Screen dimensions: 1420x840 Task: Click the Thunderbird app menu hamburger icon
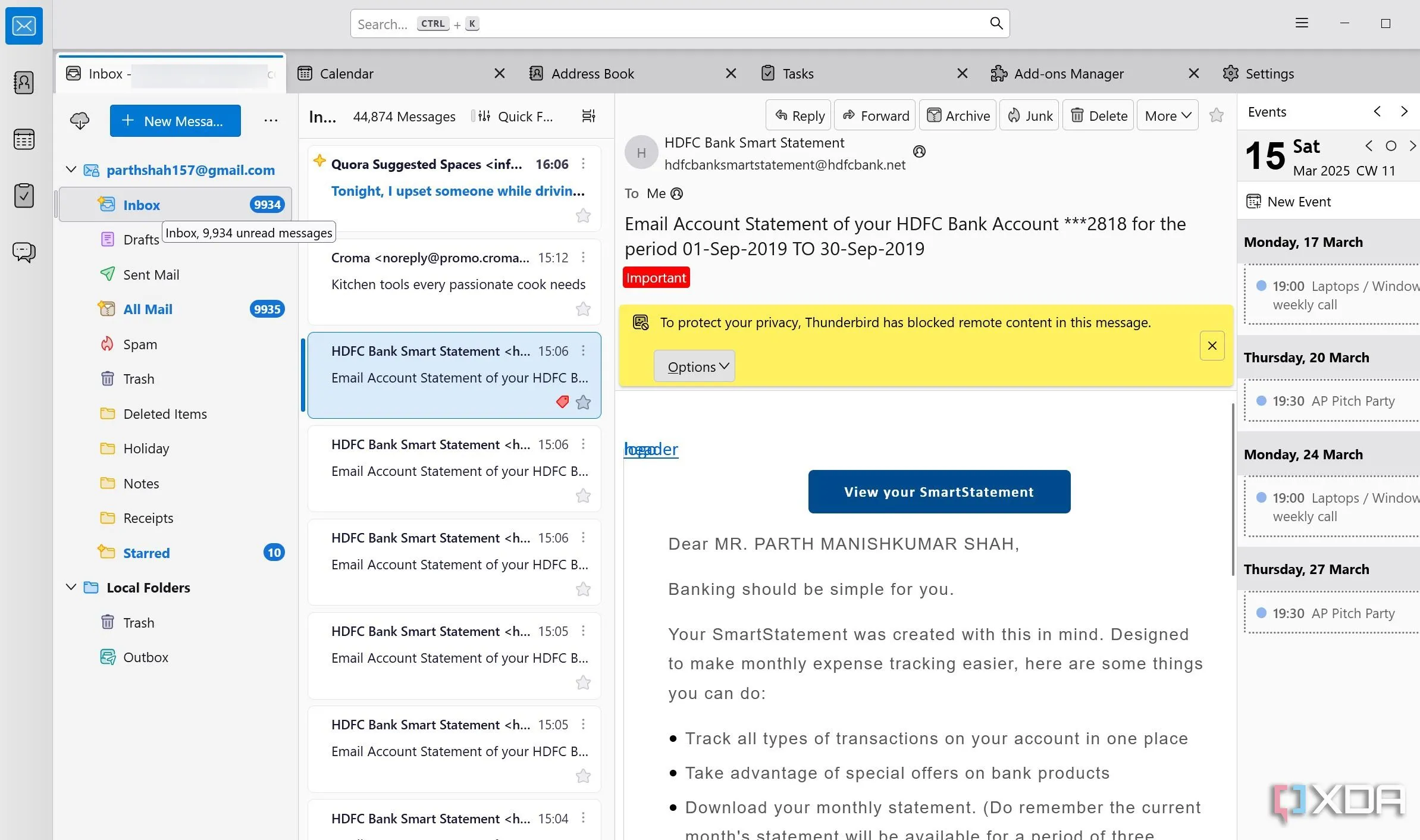(x=1302, y=23)
